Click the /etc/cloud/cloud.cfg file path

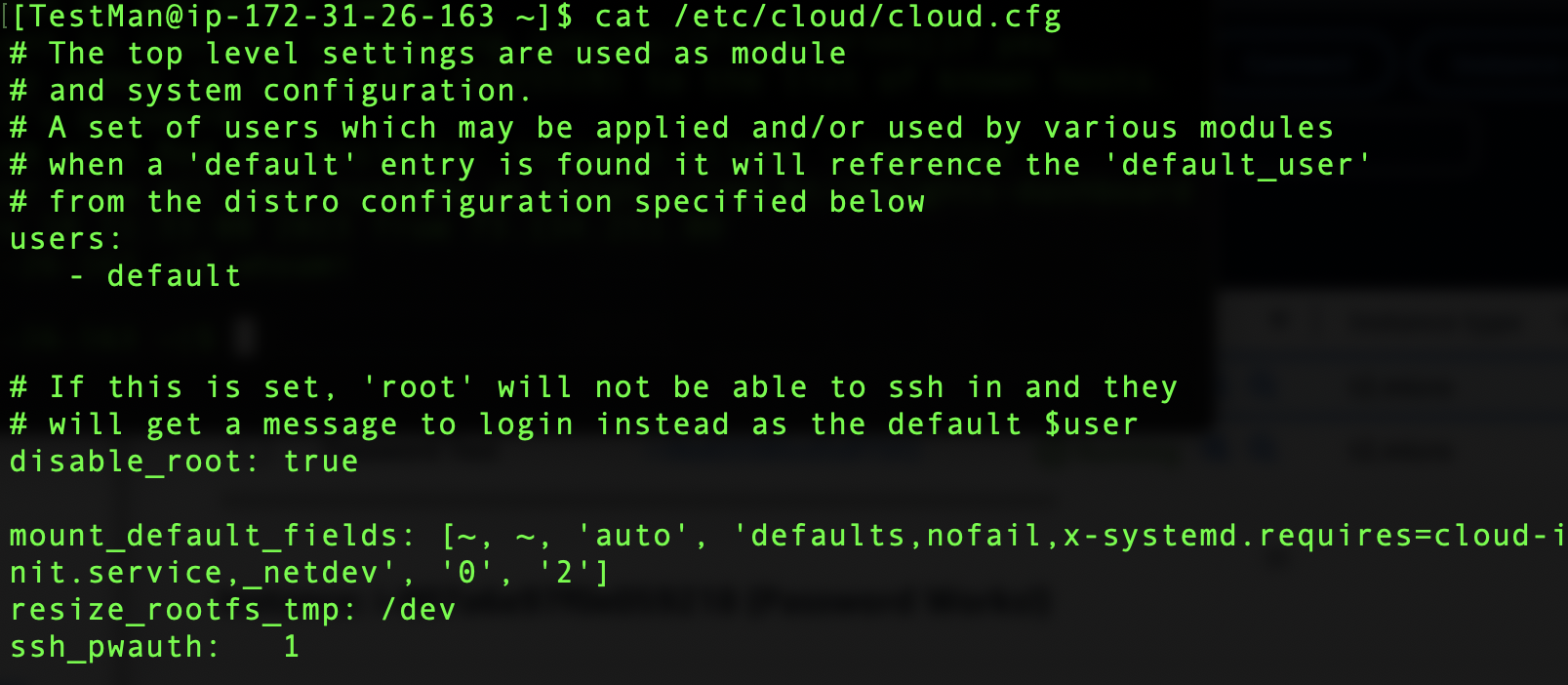pos(866,17)
